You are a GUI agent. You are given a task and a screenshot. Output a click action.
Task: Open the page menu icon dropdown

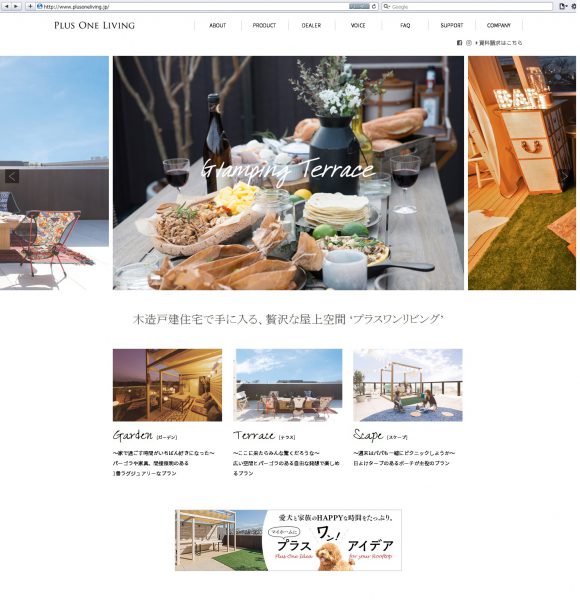(563, 7)
